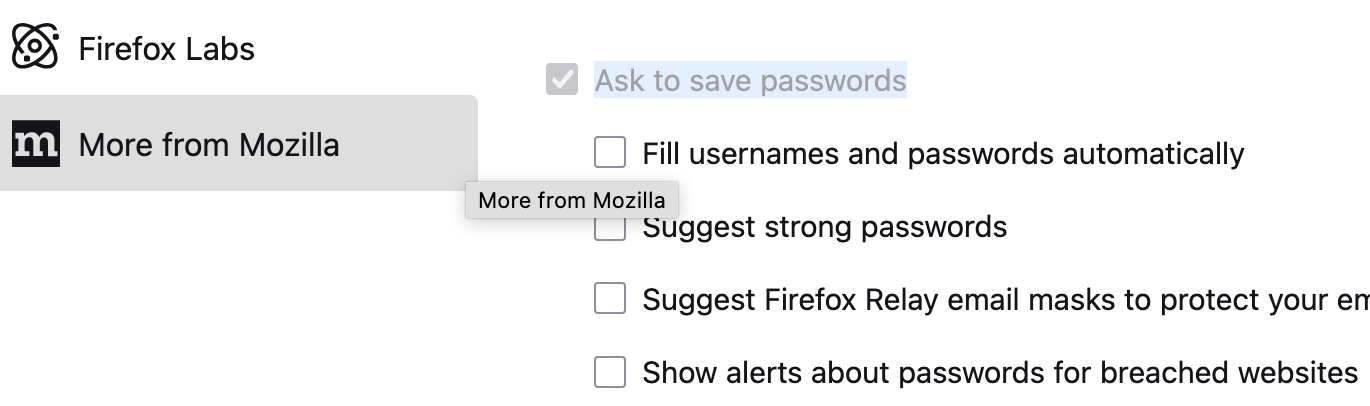Open the Firefox Labs settings category
The width and height of the screenshot is (1370, 406).
pyautogui.click(x=166, y=48)
